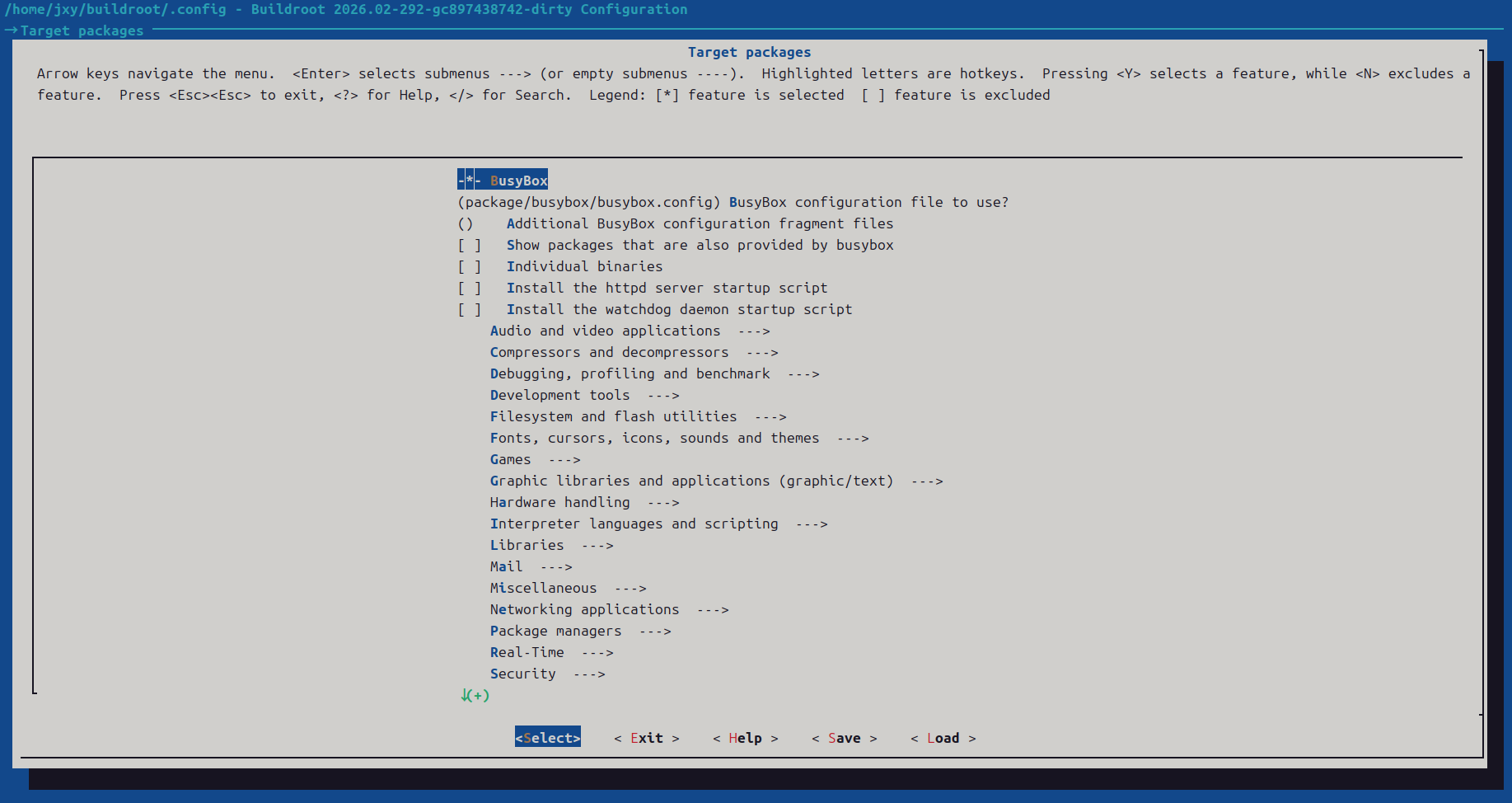This screenshot has width=1512, height=803.
Task: Click the Exit button
Action: (647, 738)
